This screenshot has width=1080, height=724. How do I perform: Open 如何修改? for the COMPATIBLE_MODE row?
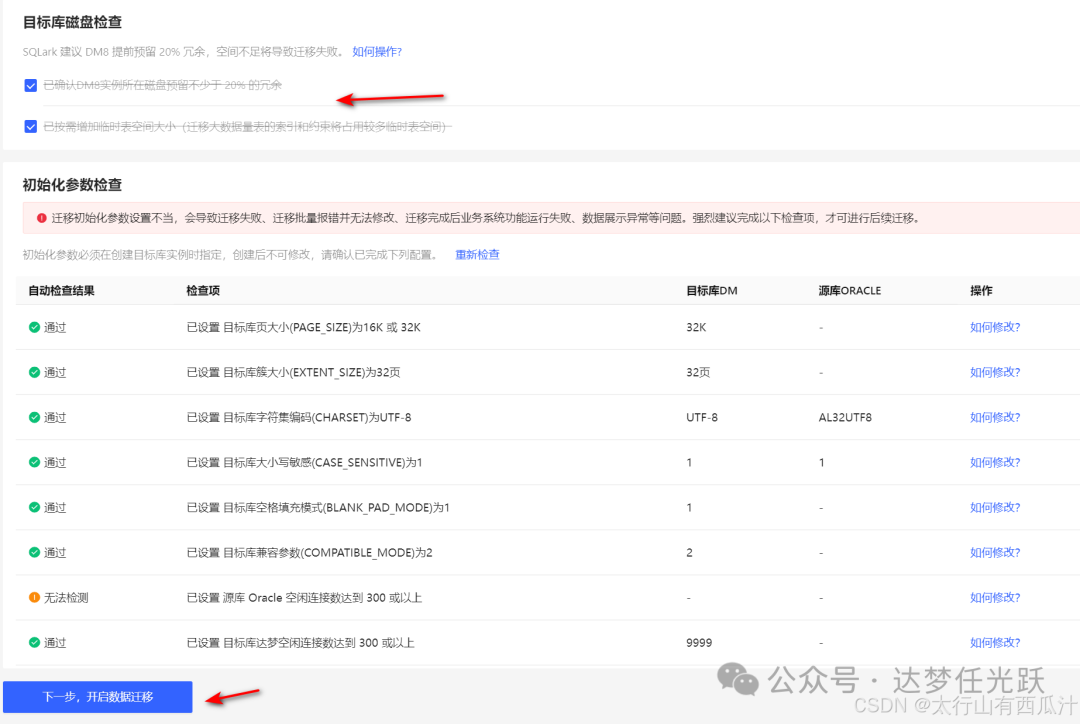click(995, 552)
